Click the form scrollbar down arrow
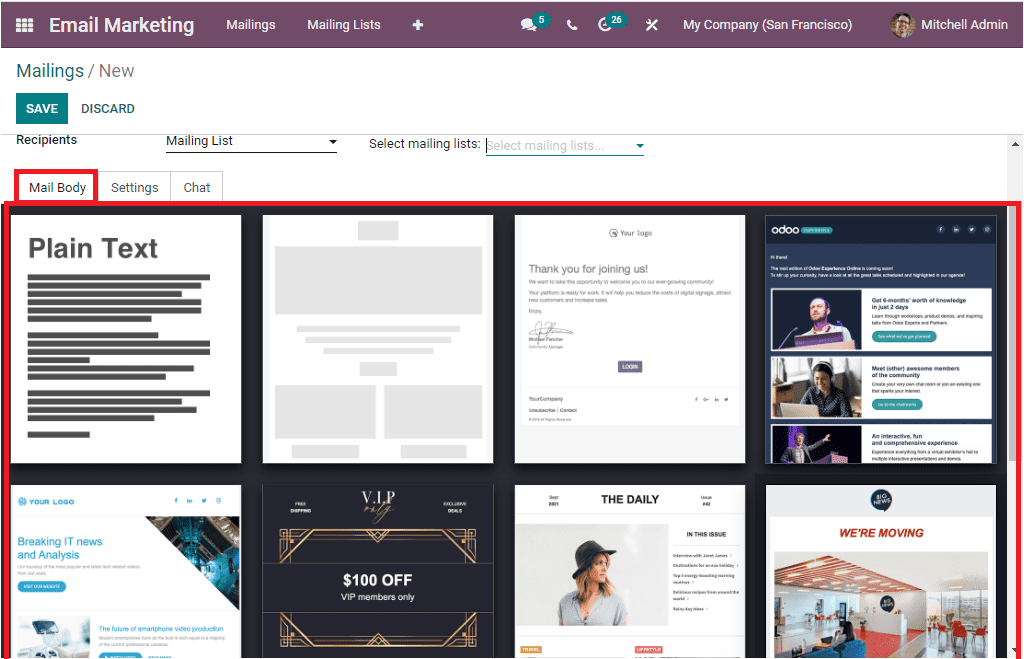 point(1015,651)
